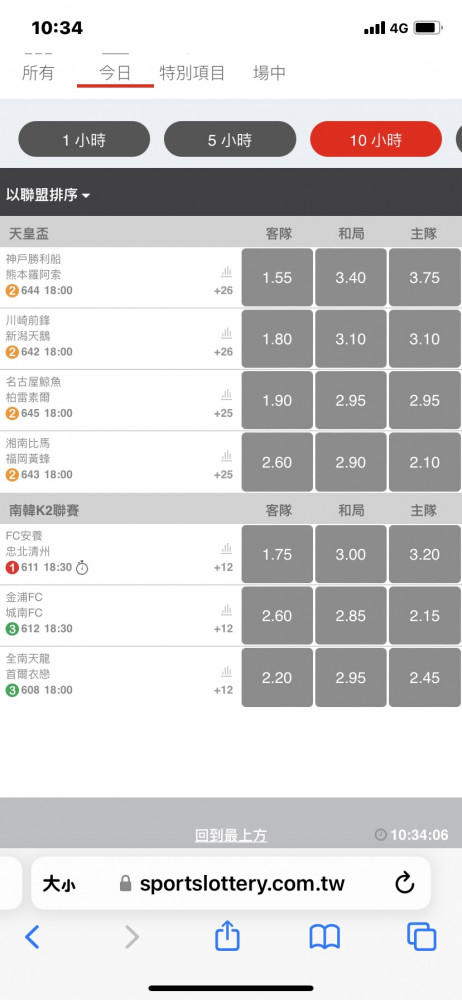This screenshot has height=1000, width=462.
Task: Expand +12 more bets for 金浦FC match
Action: pyautogui.click(x=223, y=629)
